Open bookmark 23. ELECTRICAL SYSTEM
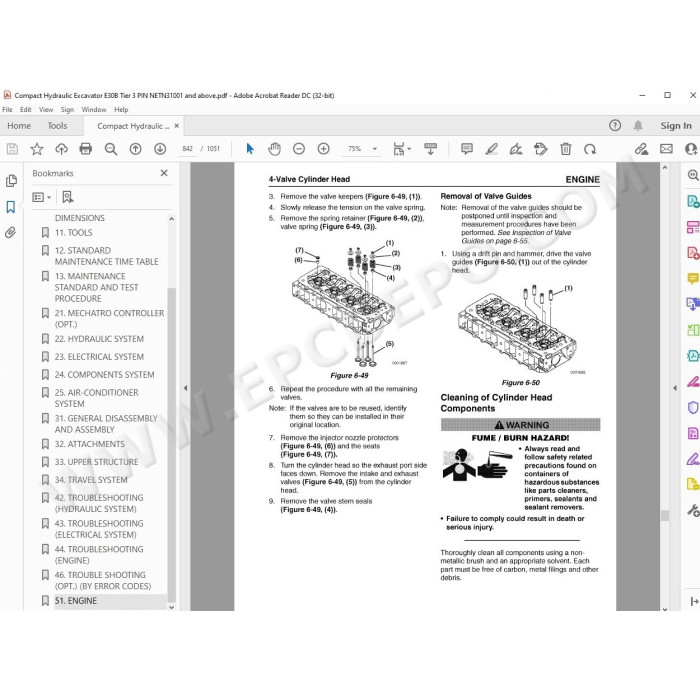This screenshot has width=700, height=700. pos(99,357)
